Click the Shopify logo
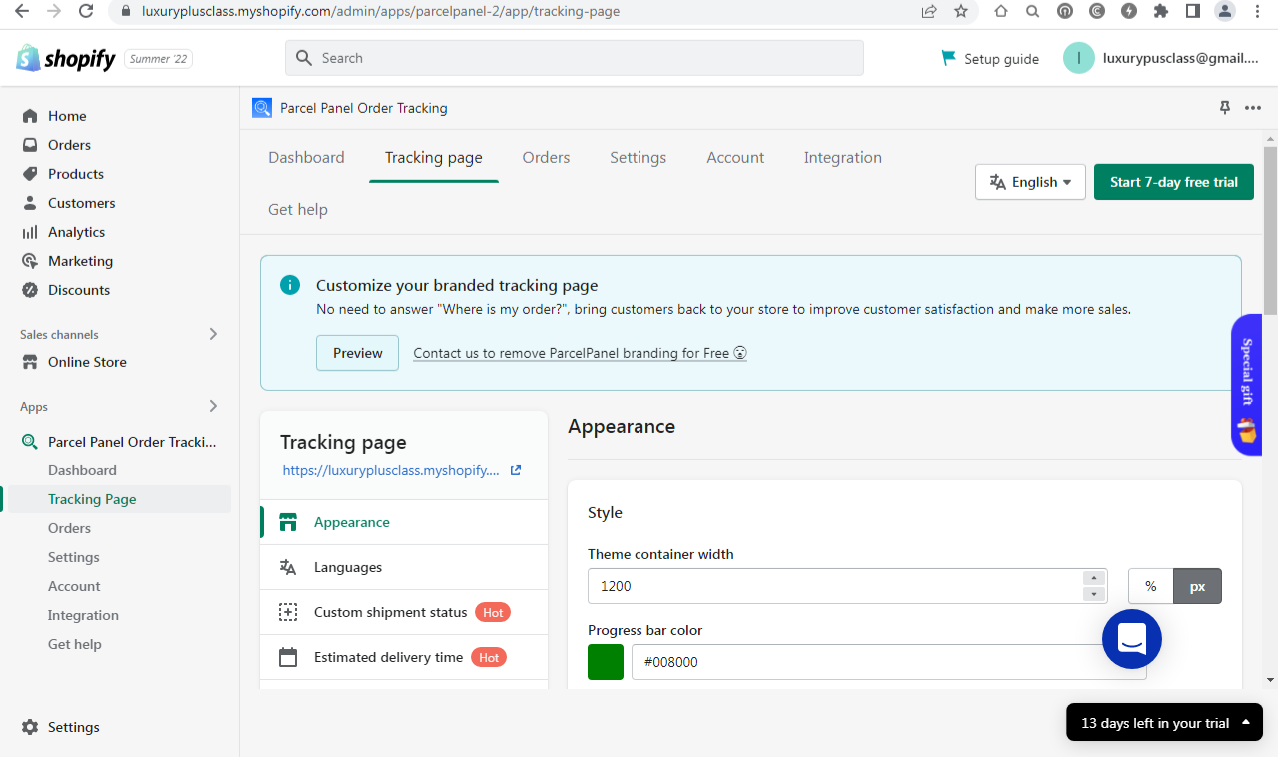 click(x=66, y=59)
